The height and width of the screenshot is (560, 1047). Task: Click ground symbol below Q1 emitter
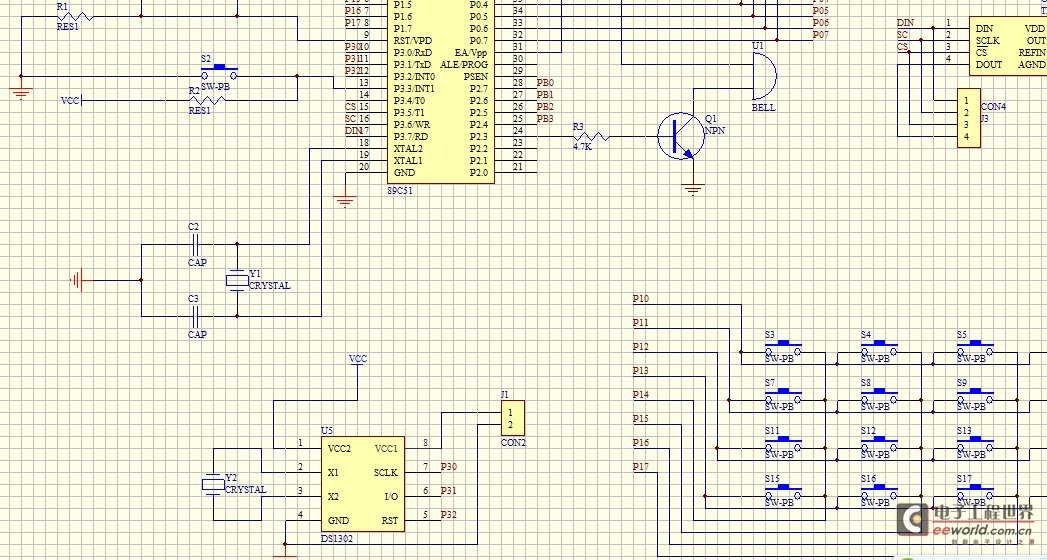pos(694,188)
